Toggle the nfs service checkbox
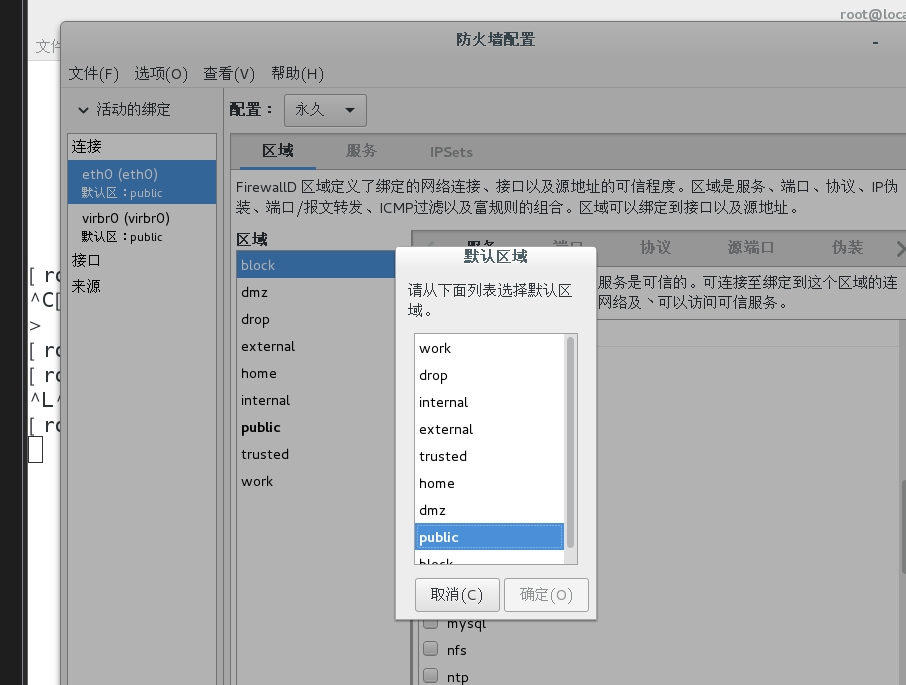 [x=430, y=649]
